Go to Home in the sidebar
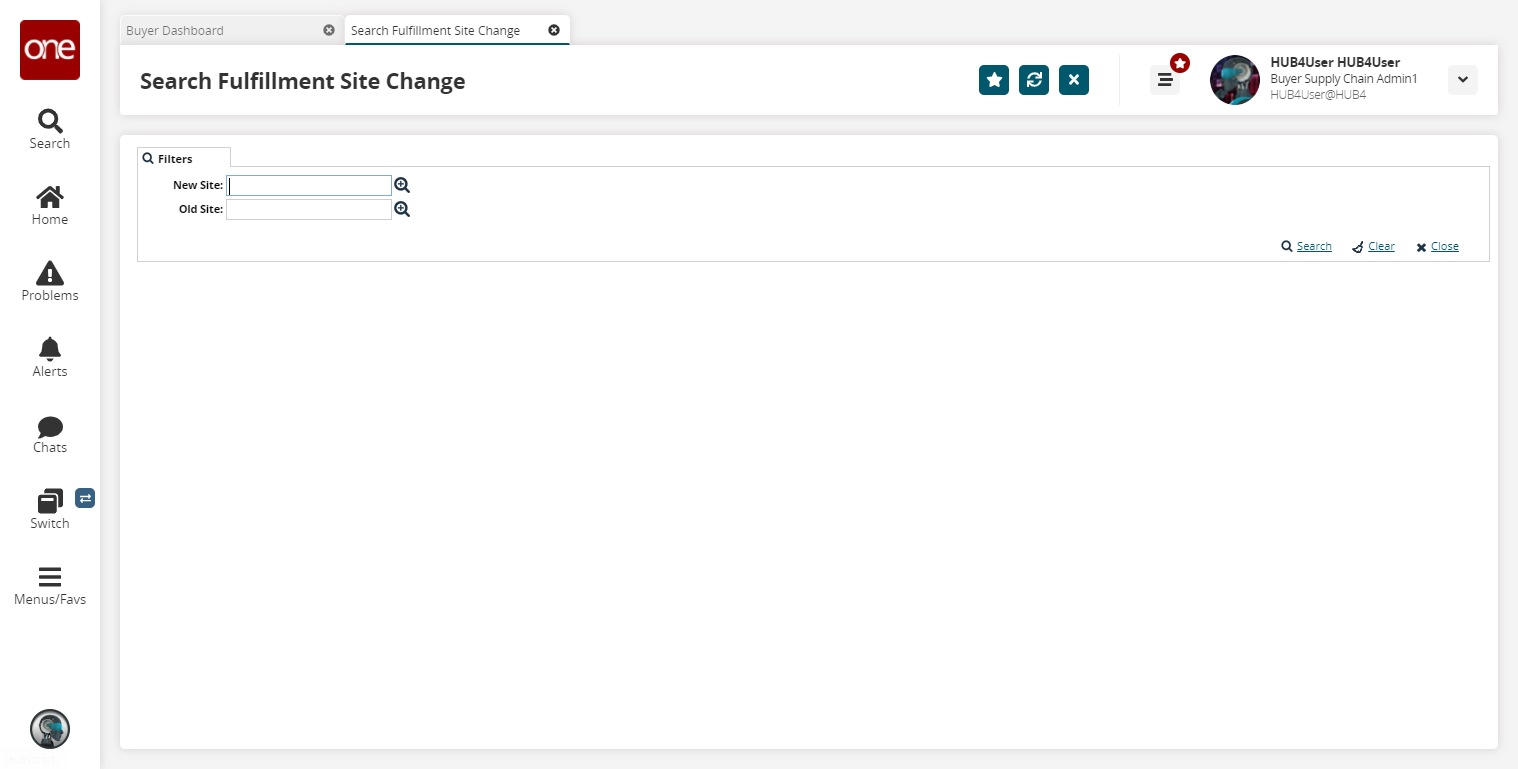Screen dimensions: 1518x769 pyautogui.click(x=50, y=205)
